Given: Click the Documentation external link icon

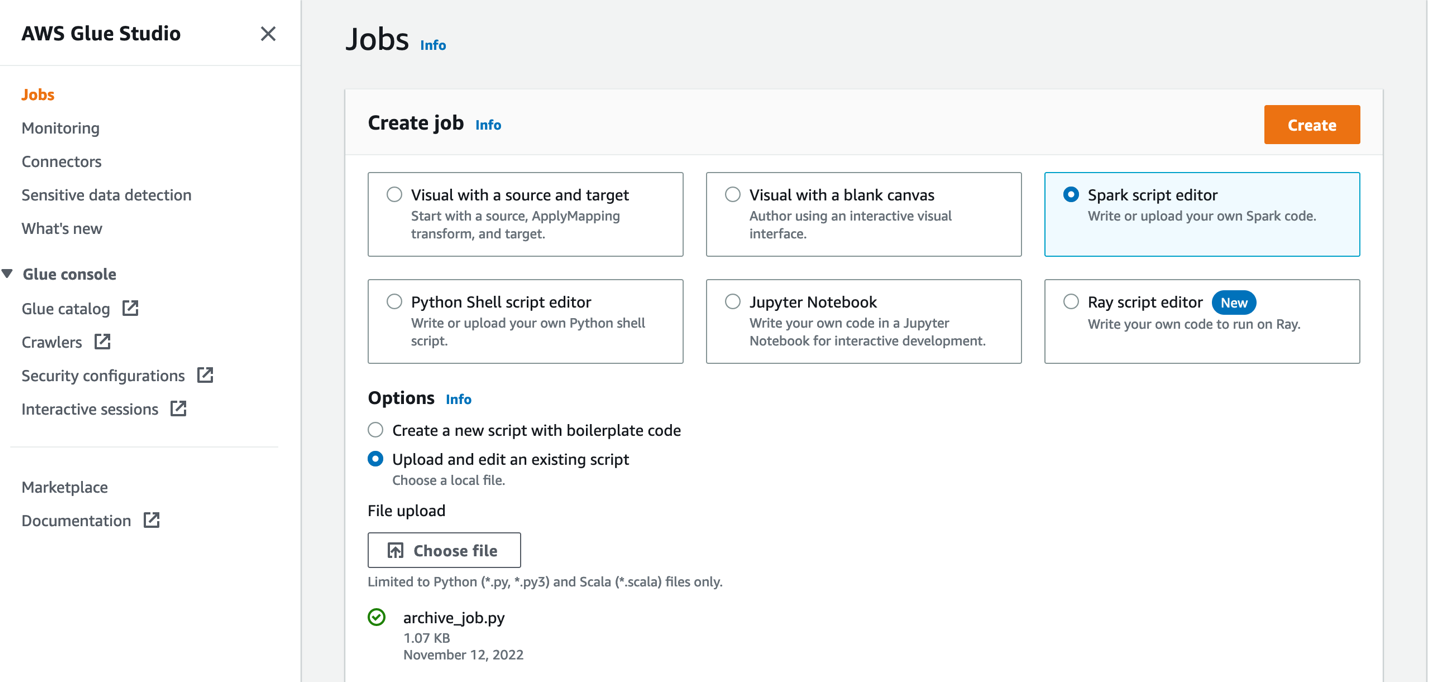Looking at the screenshot, I should click(151, 520).
